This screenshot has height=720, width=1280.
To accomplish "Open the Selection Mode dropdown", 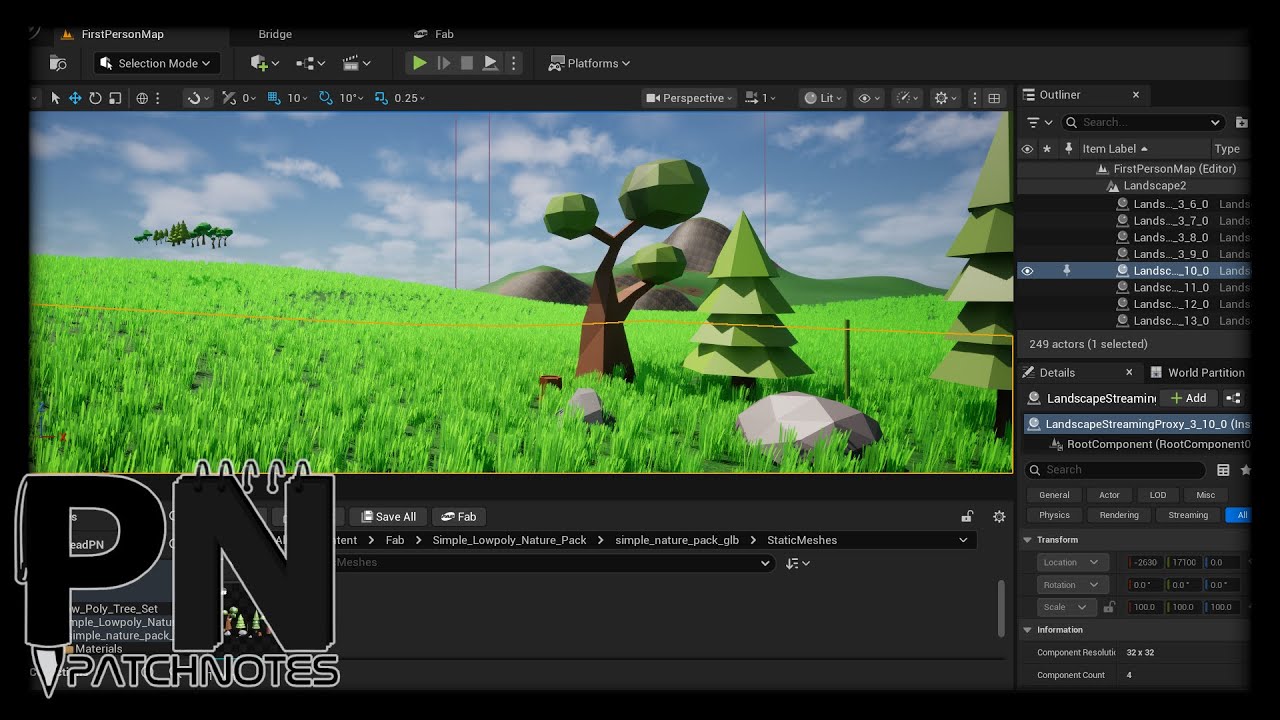I will coord(158,63).
